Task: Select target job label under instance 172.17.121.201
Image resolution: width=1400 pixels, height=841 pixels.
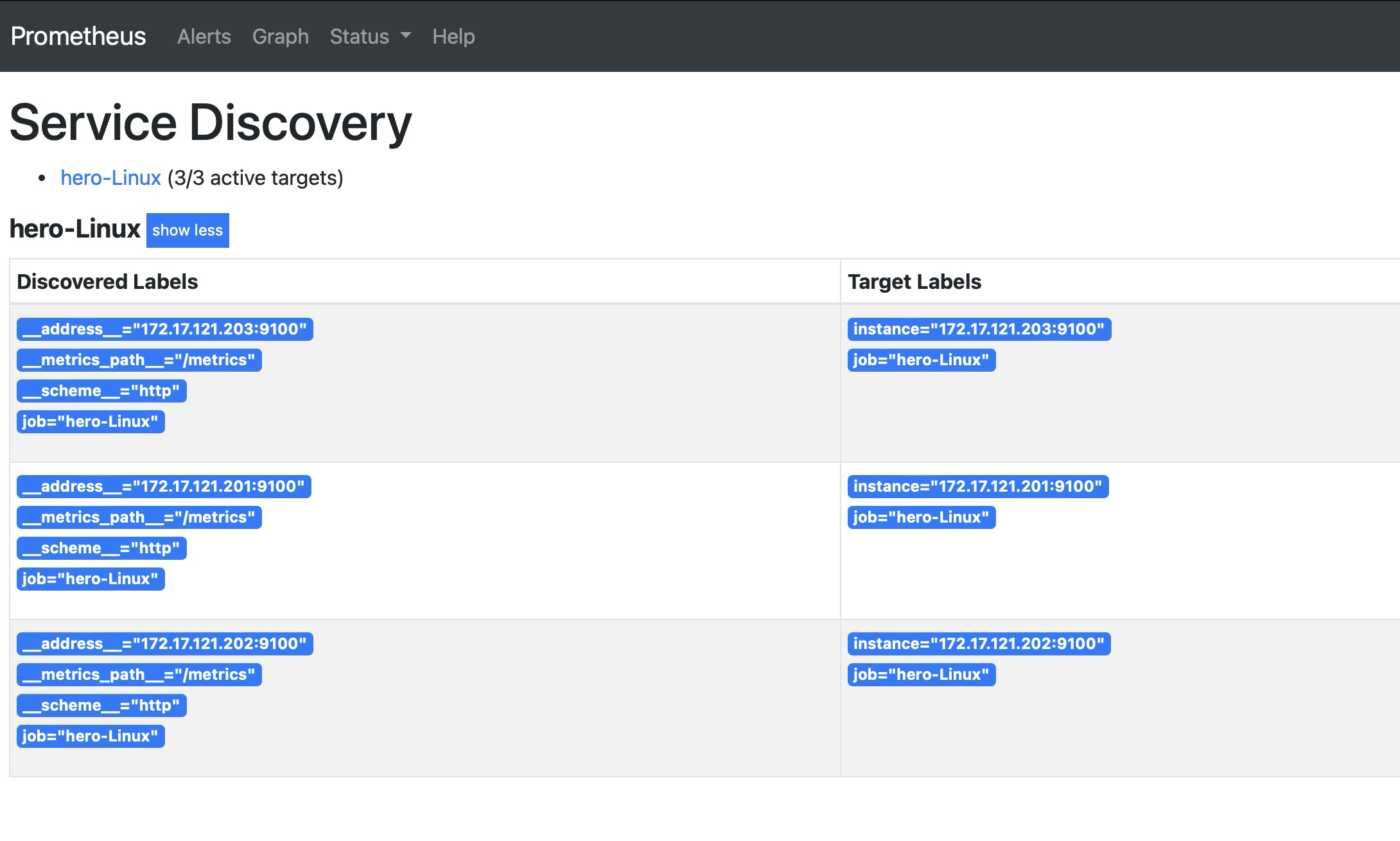Action: tap(922, 517)
